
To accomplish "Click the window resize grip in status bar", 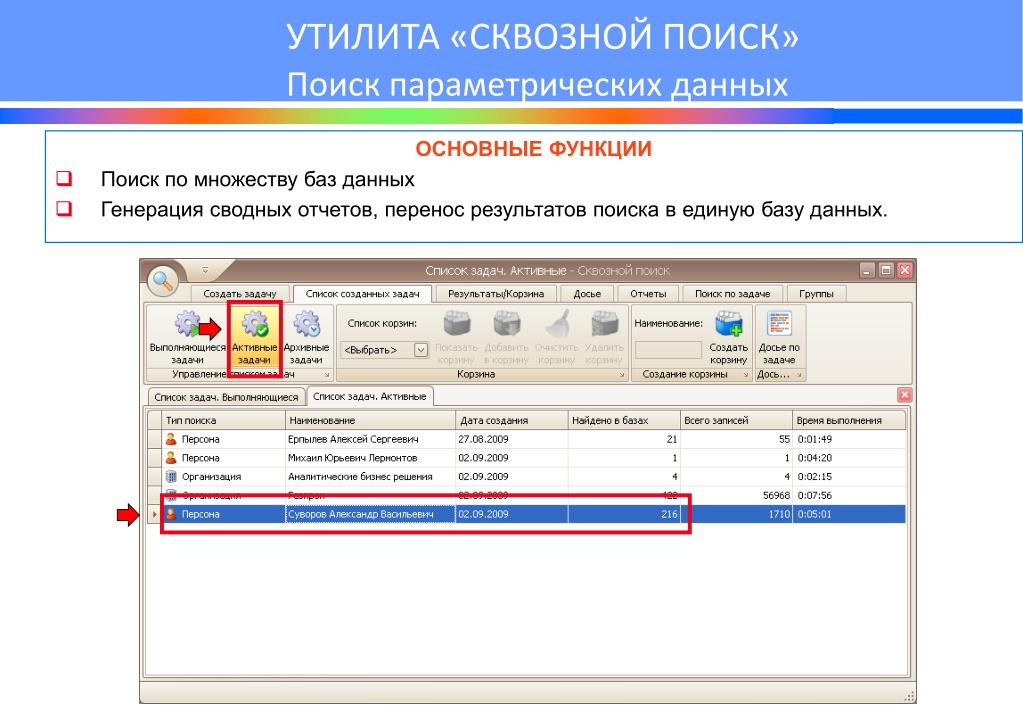I will pos(909,697).
